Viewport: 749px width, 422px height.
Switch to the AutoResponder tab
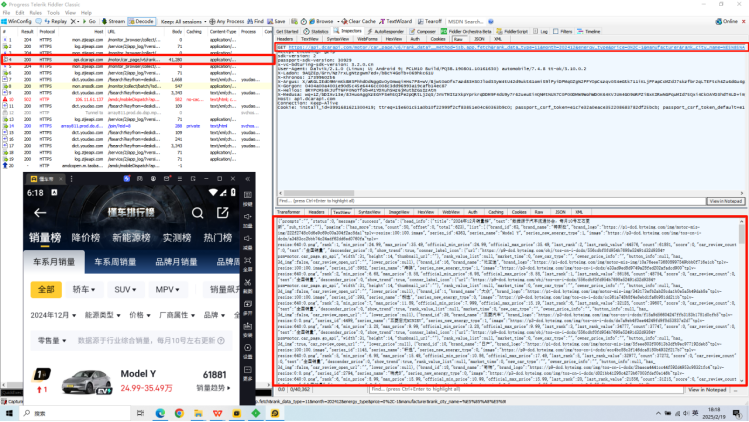386,32
